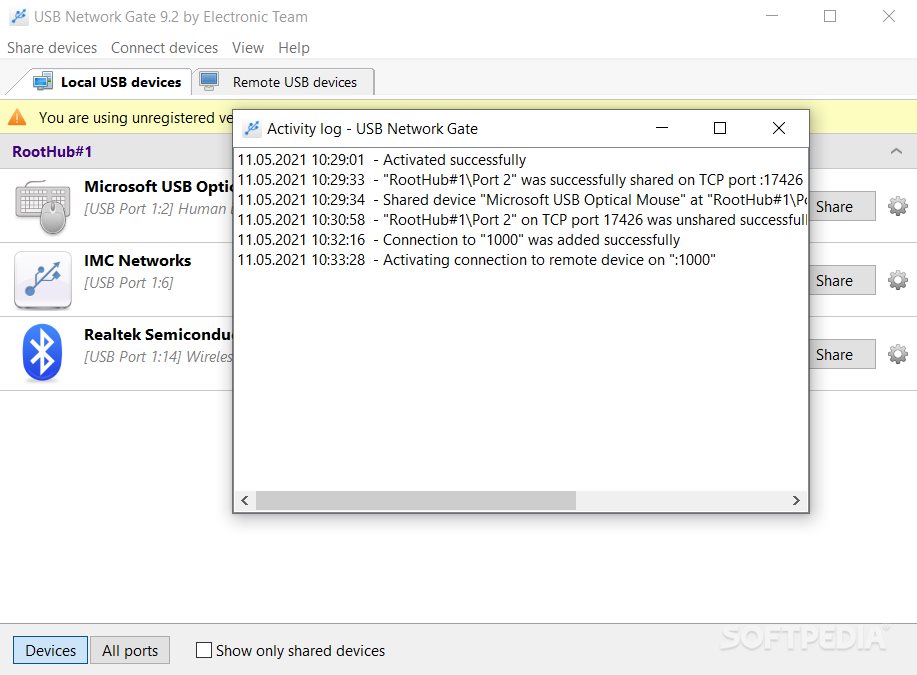Click the gear icon for Microsoft USB Optical Mouse
The image size is (917, 675).
(897, 206)
